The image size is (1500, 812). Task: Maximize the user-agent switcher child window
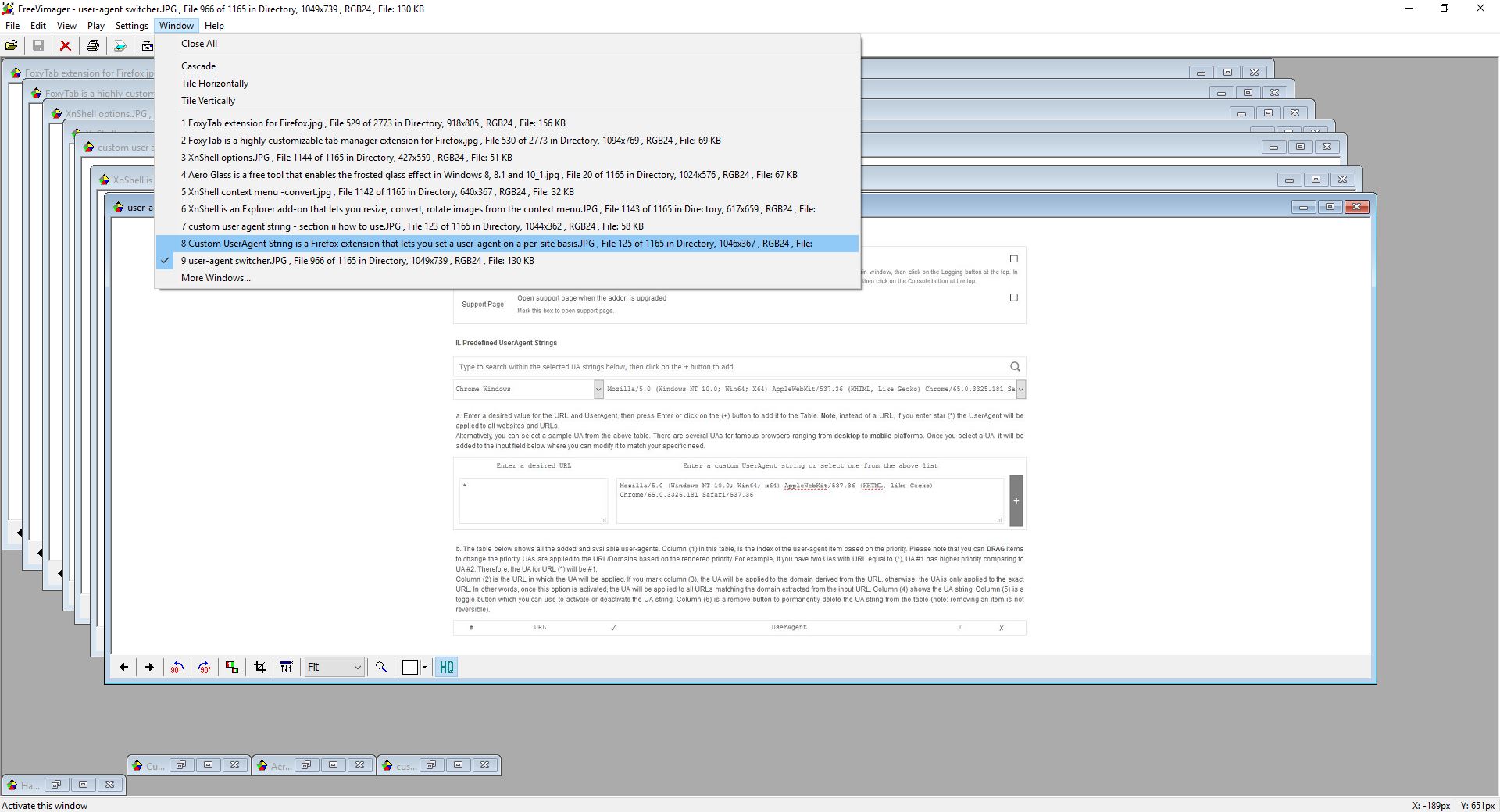click(x=1330, y=207)
